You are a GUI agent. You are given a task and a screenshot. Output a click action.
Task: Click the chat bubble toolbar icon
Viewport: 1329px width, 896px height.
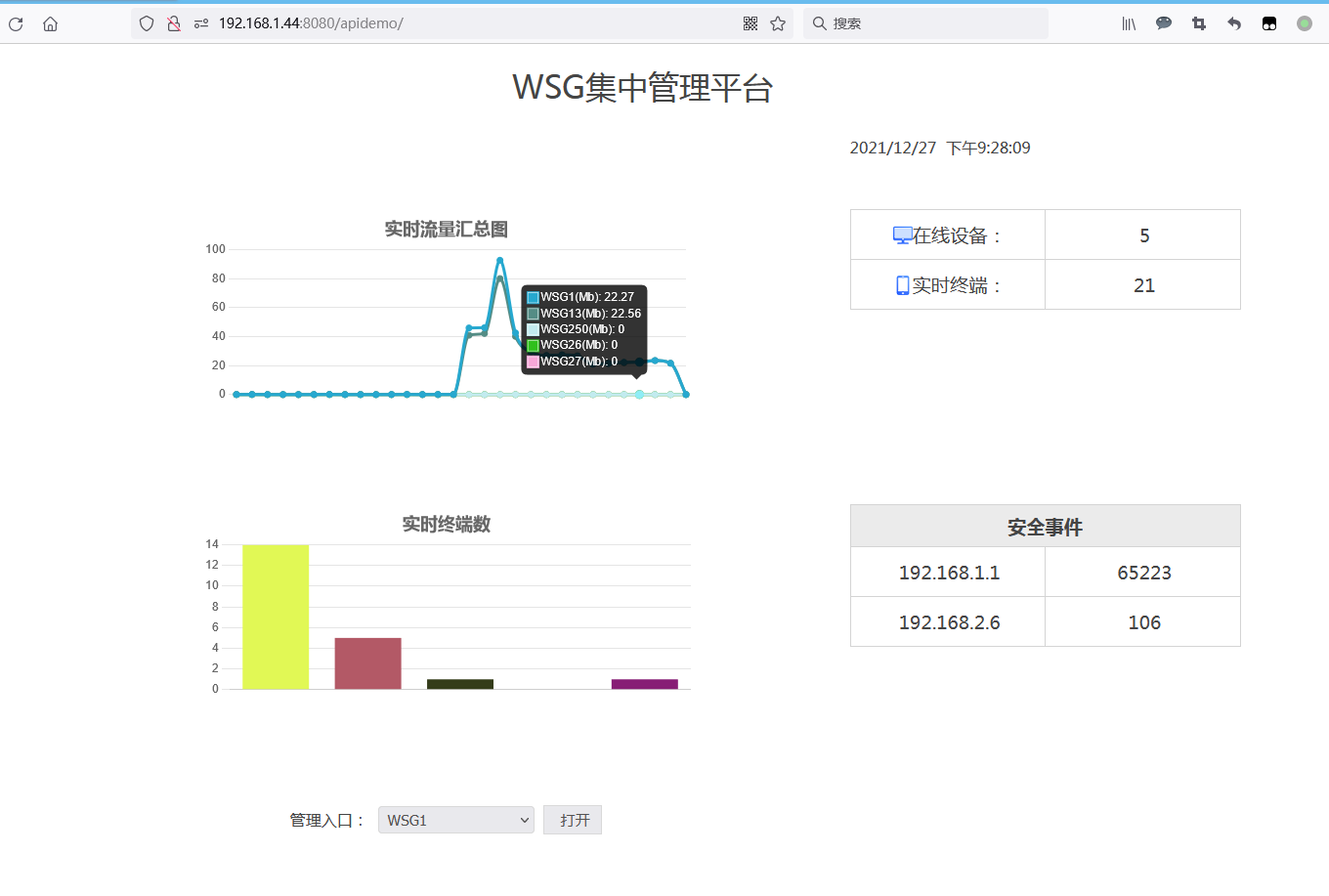1164,23
